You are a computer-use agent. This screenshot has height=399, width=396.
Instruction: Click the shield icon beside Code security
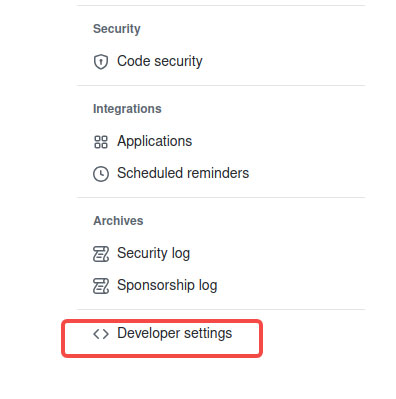click(101, 62)
